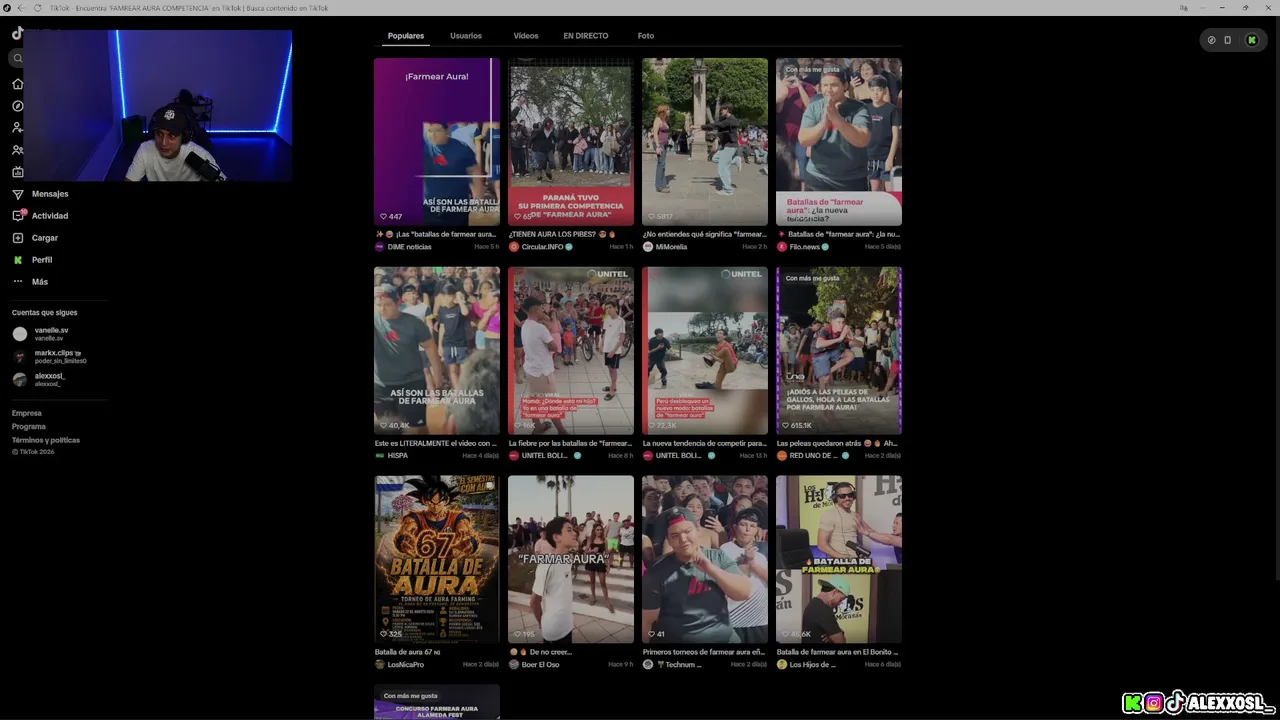Switch to the Populares tab
The height and width of the screenshot is (720, 1280).
point(406,36)
